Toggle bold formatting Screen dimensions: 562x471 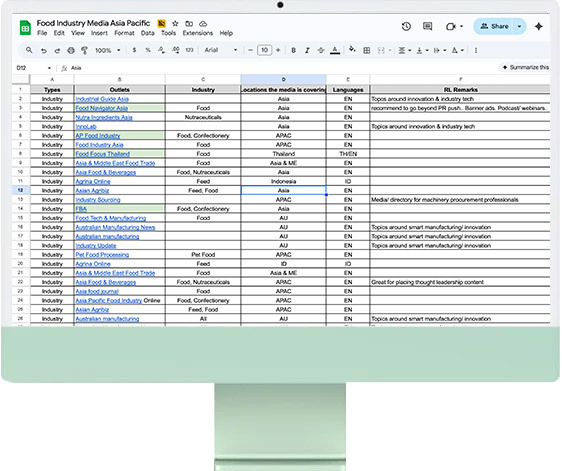294,51
